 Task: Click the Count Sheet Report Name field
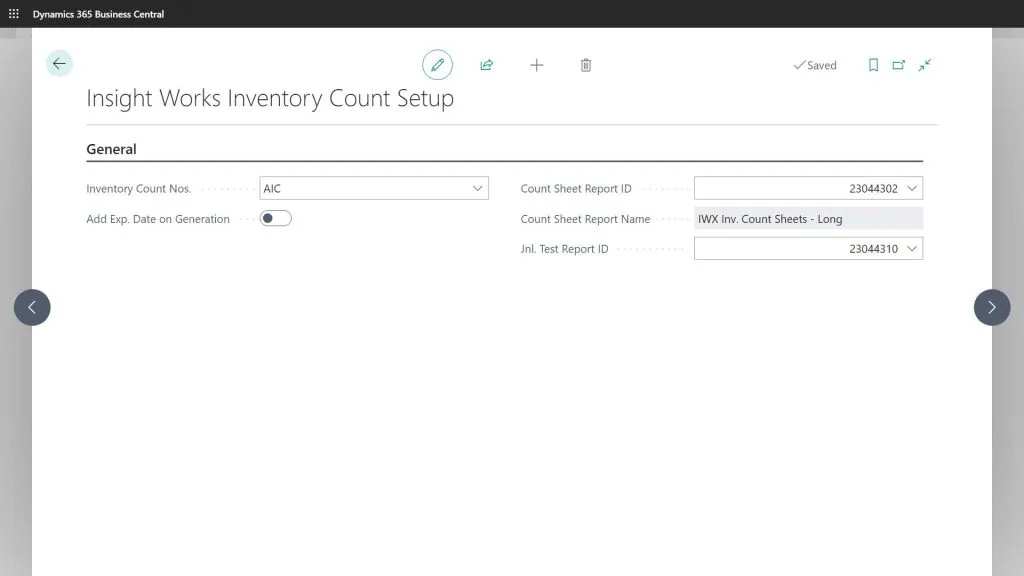tap(808, 218)
